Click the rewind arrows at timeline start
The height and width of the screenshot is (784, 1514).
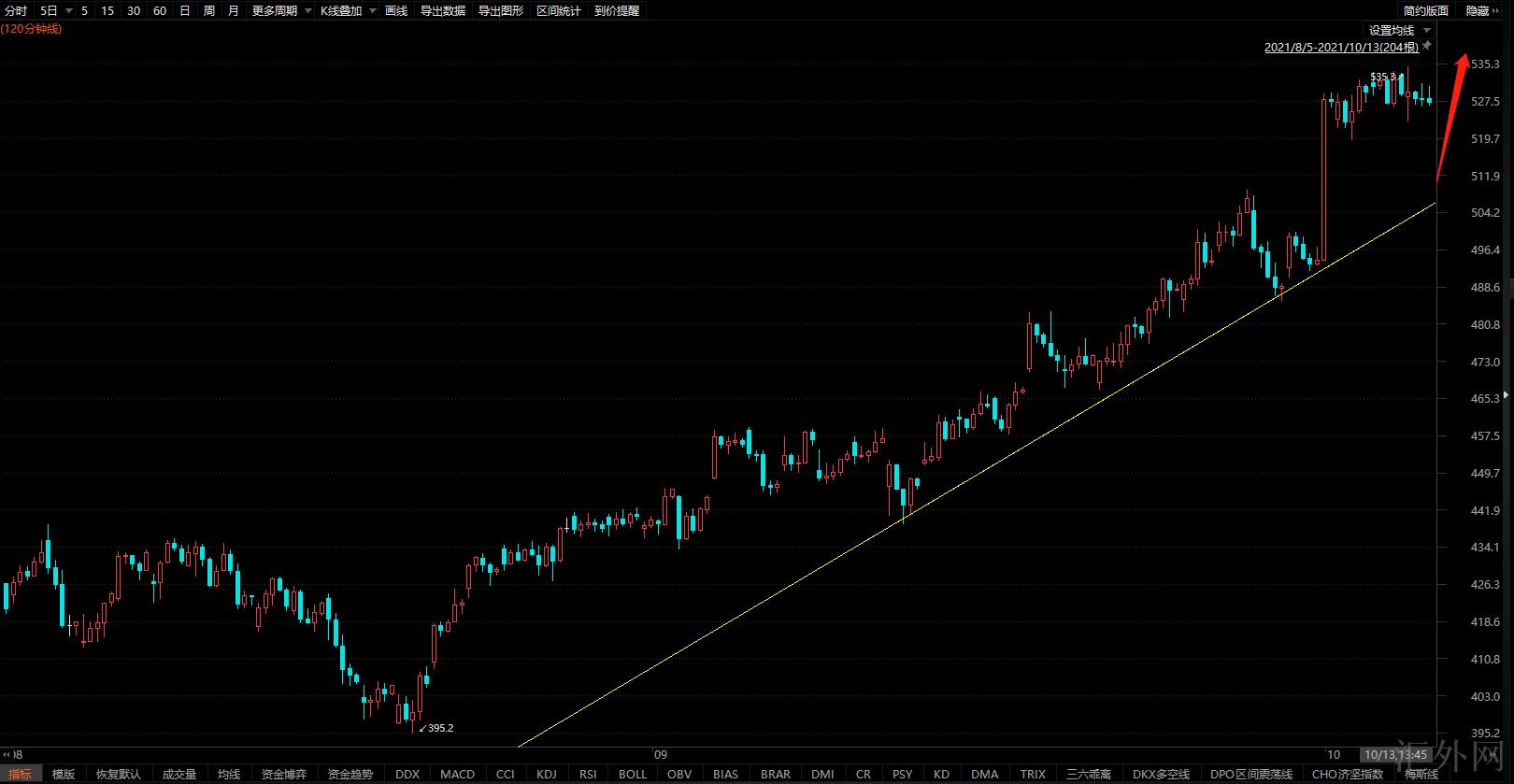[7, 754]
